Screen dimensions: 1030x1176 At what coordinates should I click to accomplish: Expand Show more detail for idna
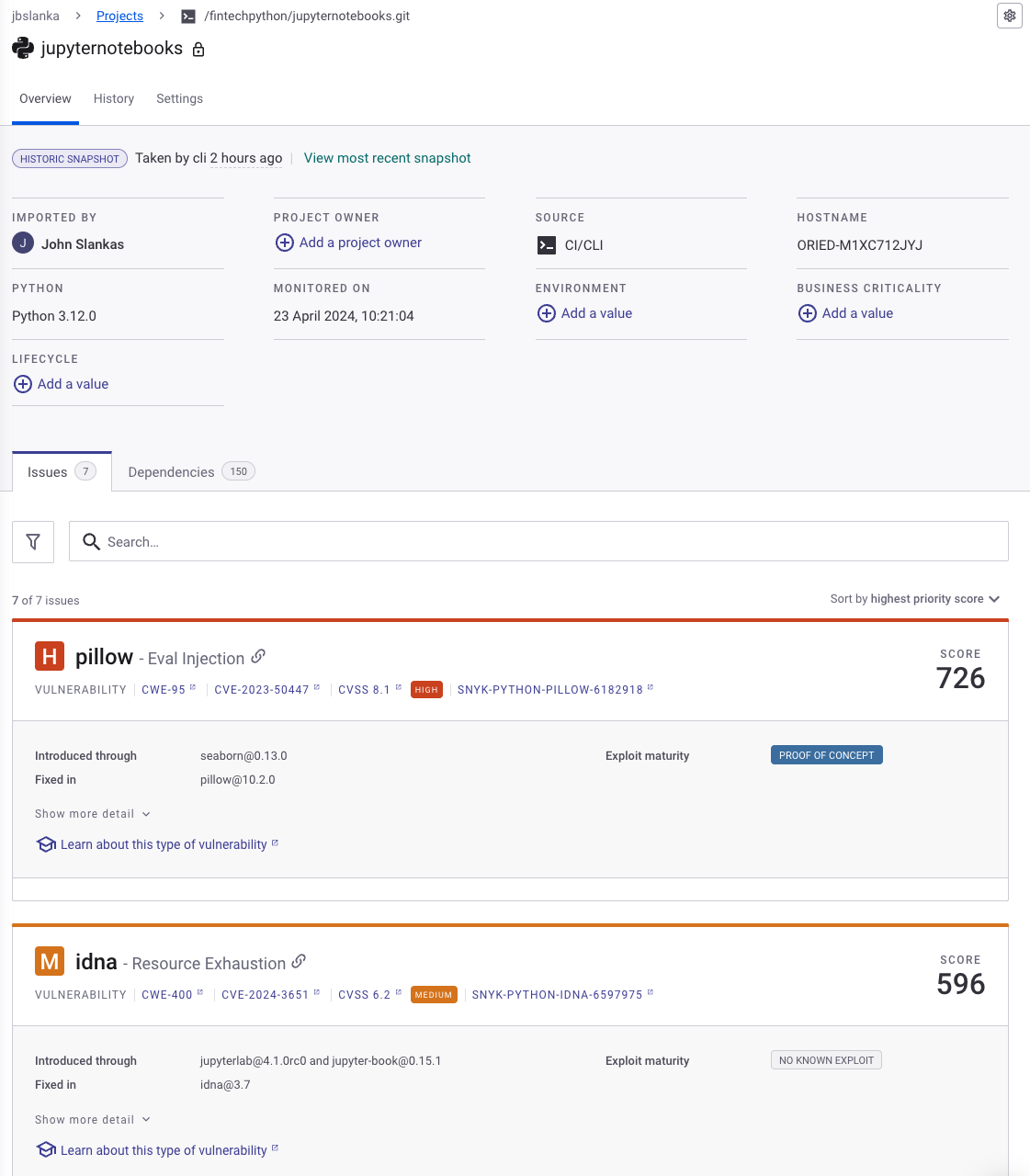pyautogui.click(x=92, y=1119)
